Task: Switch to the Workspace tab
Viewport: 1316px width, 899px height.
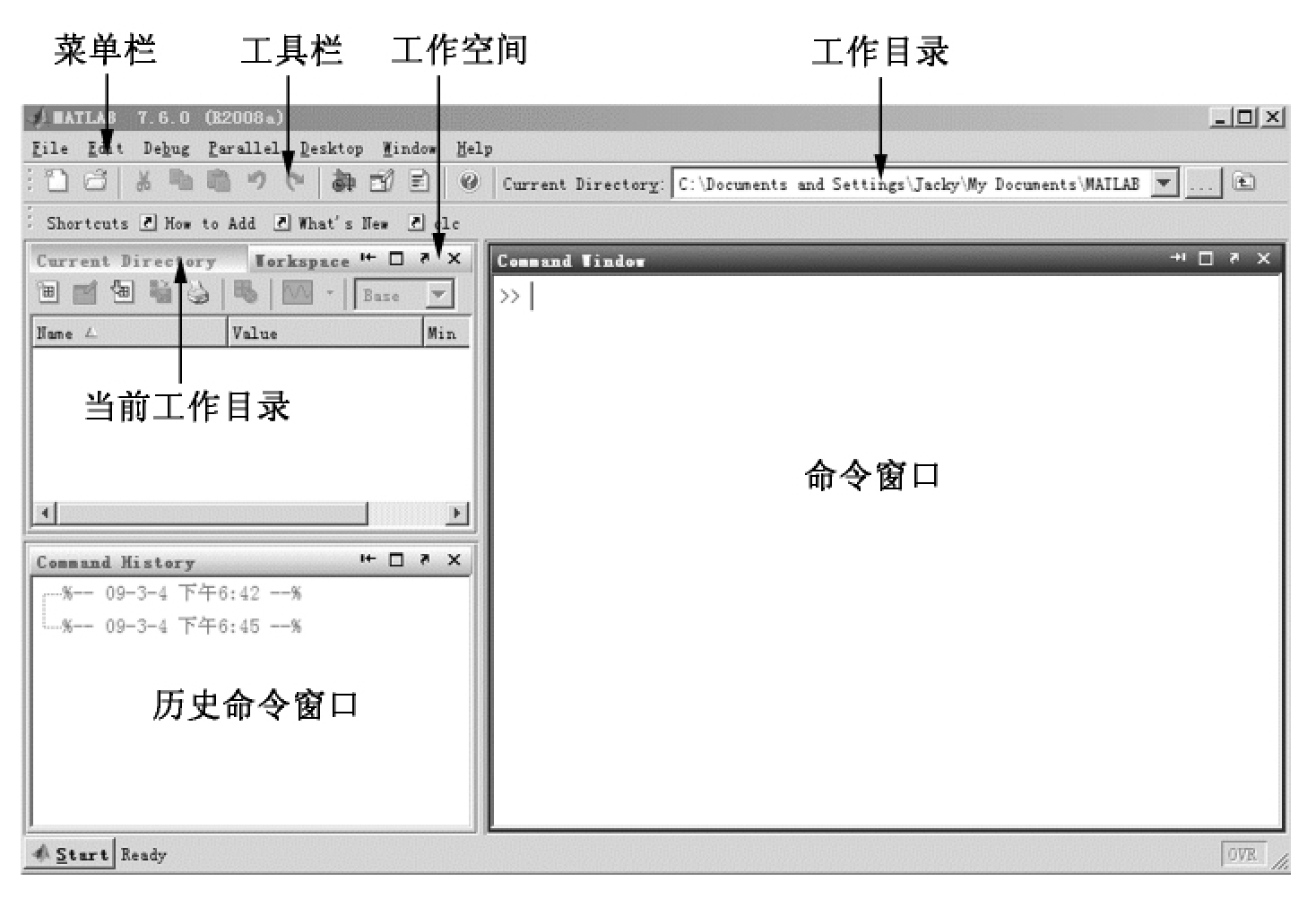Action: (301, 261)
